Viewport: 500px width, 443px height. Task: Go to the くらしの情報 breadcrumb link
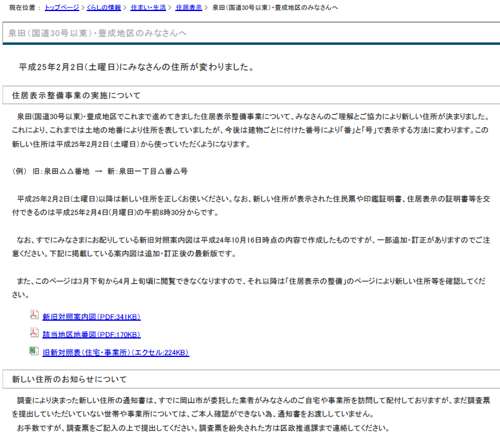coord(104,7)
